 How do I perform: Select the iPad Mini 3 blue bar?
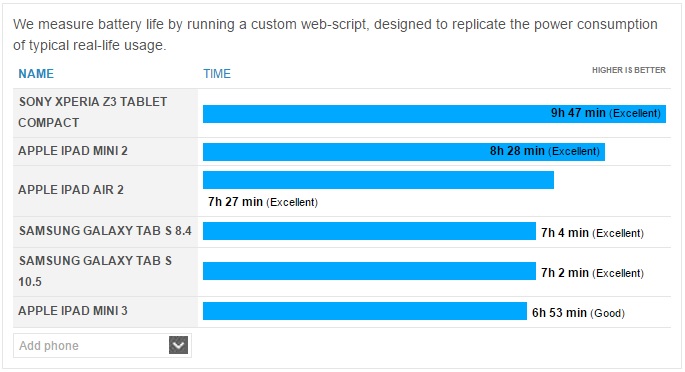pyautogui.click(x=365, y=311)
